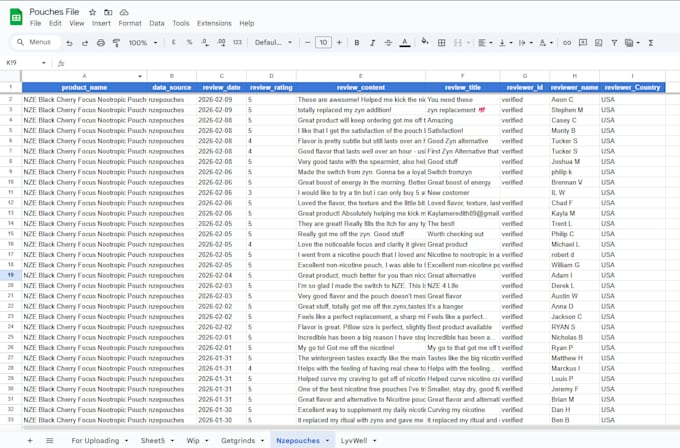
Task: Open the Format menu
Action: [x=130, y=23]
